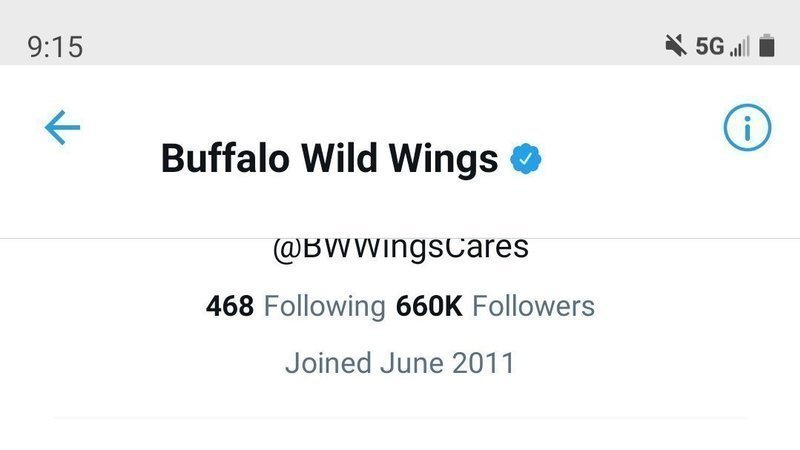Tap the muted sound status icon
800x450 pixels.
point(674,46)
